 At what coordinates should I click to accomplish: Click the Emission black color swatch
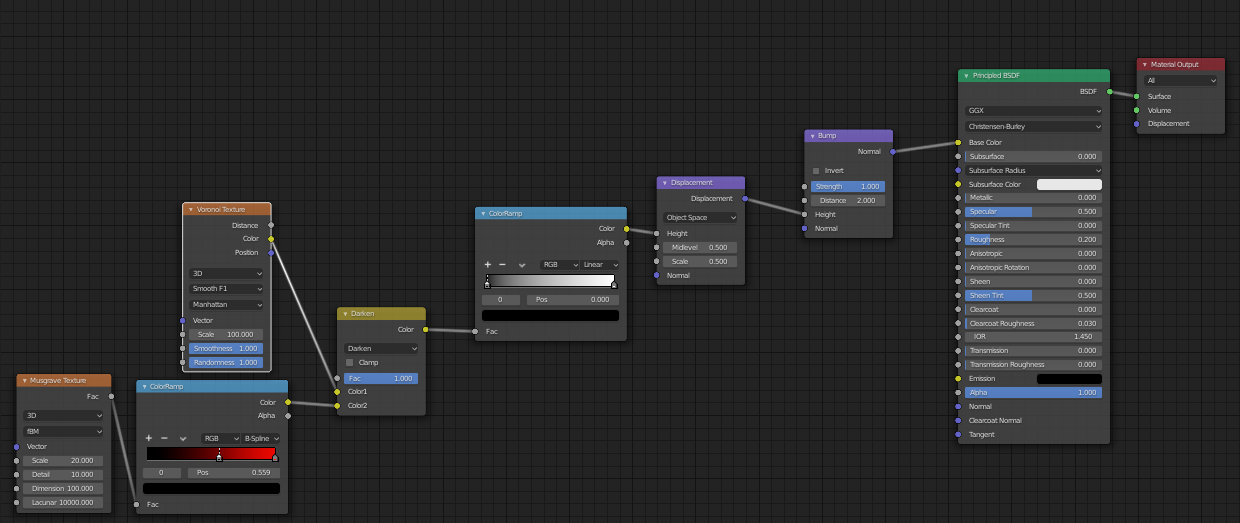(1069, 379)
